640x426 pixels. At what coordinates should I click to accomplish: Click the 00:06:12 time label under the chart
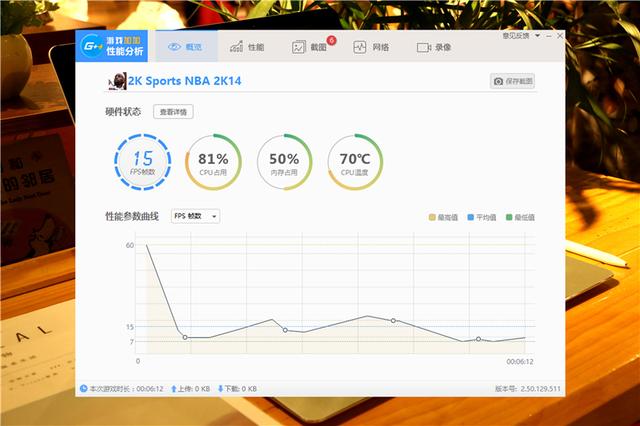coord(520,362)
